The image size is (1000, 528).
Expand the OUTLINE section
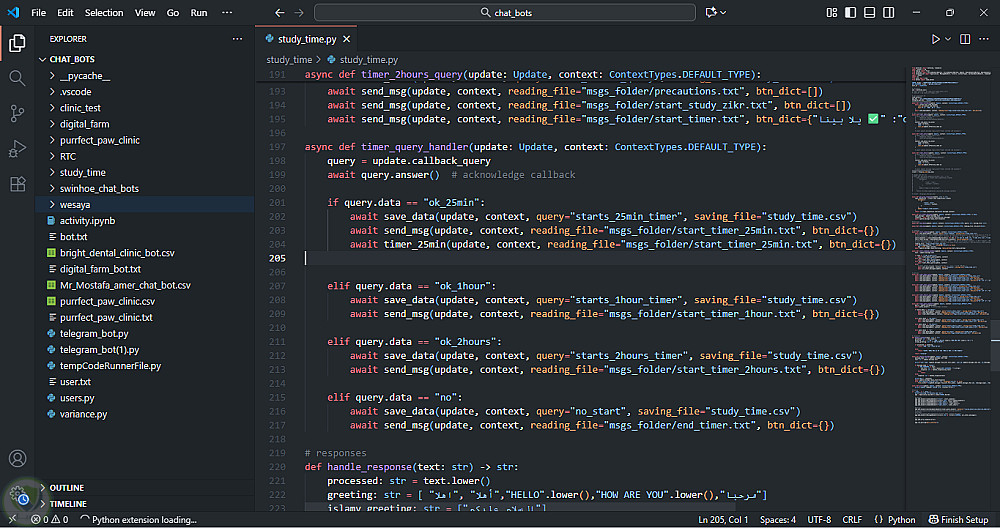67,488
